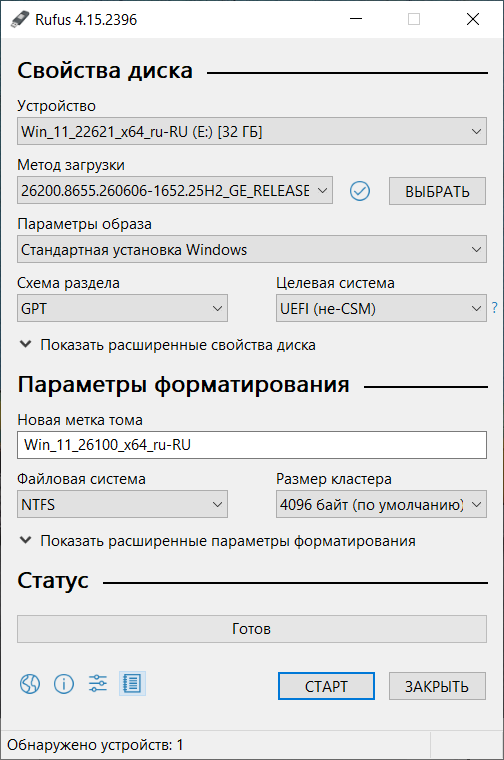Click the СТАРТ button
This screenshot has height=760, width=504.
tap(326, 686)
